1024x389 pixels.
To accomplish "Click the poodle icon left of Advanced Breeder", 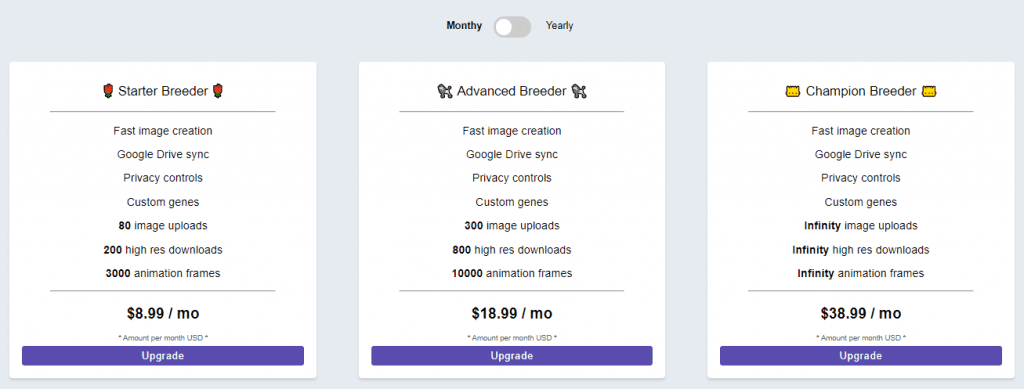I will tap(445, 91).
